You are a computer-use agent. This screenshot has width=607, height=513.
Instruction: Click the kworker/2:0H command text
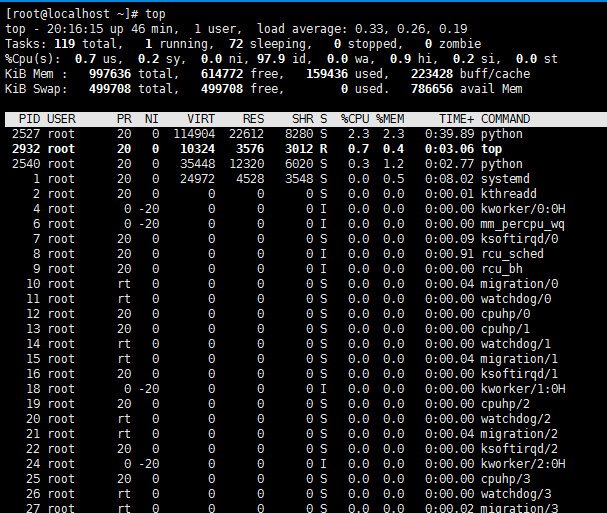pos(523,464)
